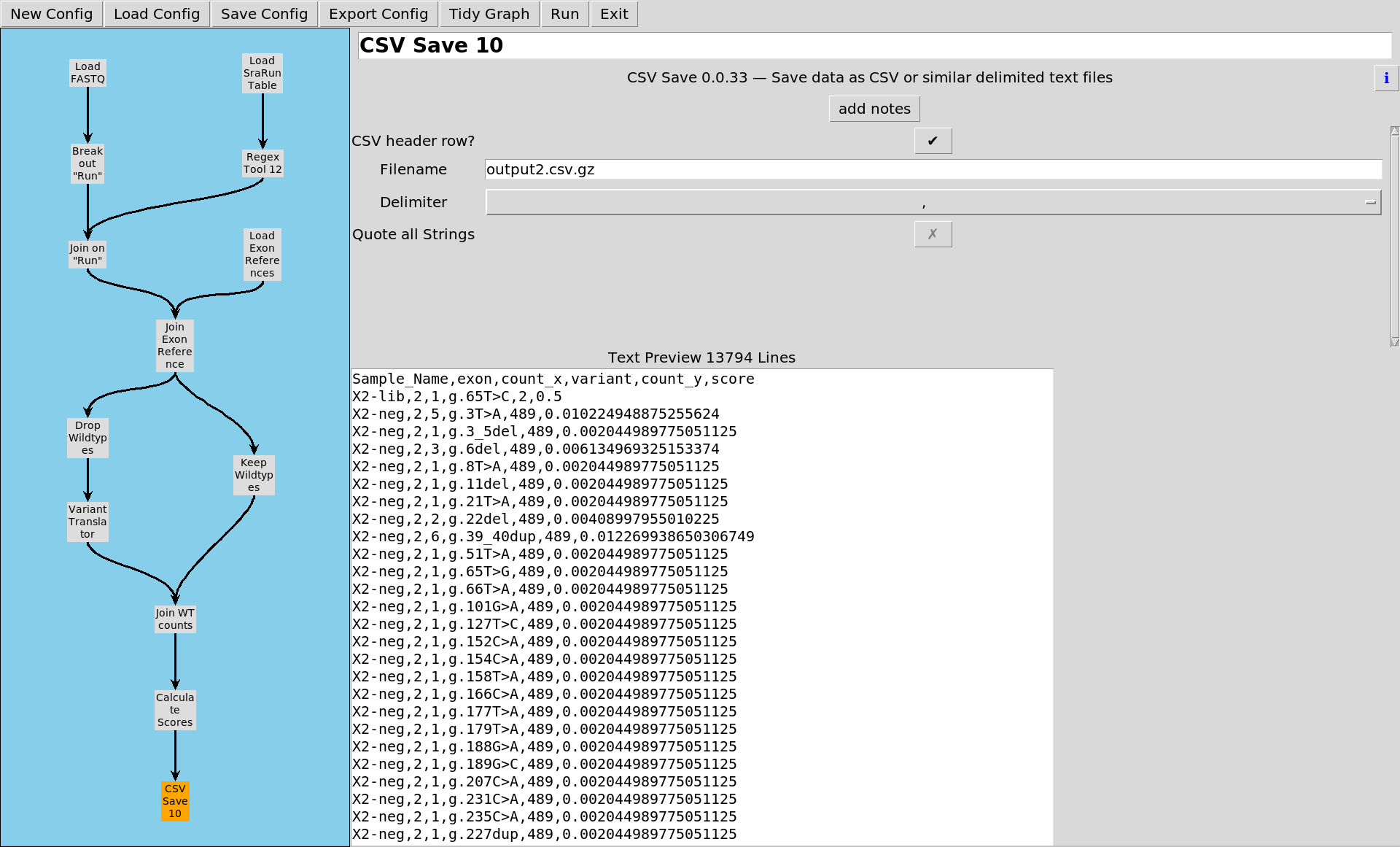Select the Join Exon Reference node
The image size is (1400, 847).
pos(175,346)
